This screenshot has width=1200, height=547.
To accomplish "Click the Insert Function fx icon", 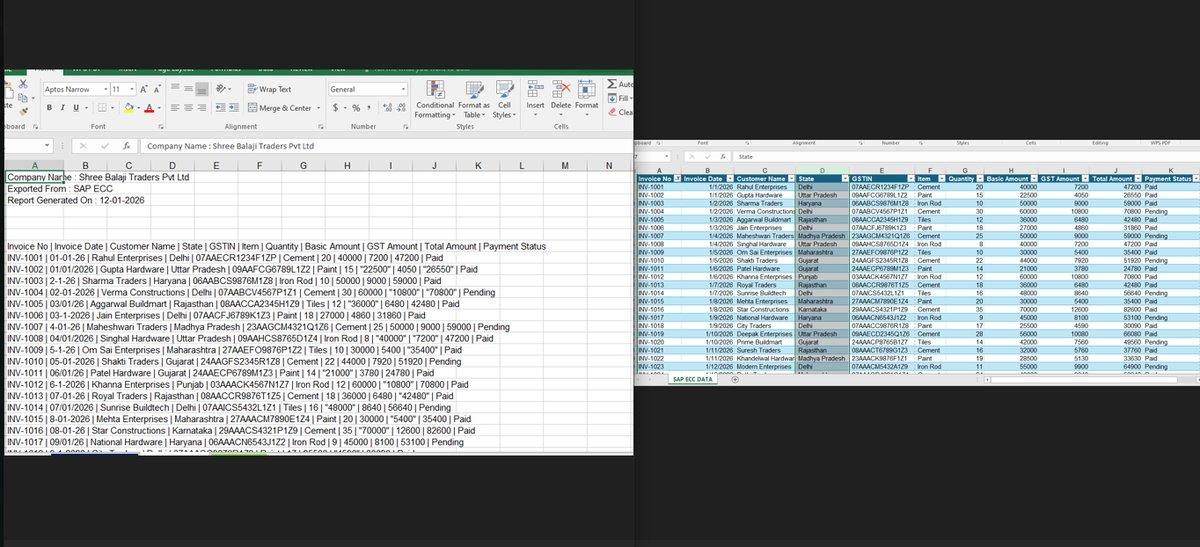I will pos(127,145).
